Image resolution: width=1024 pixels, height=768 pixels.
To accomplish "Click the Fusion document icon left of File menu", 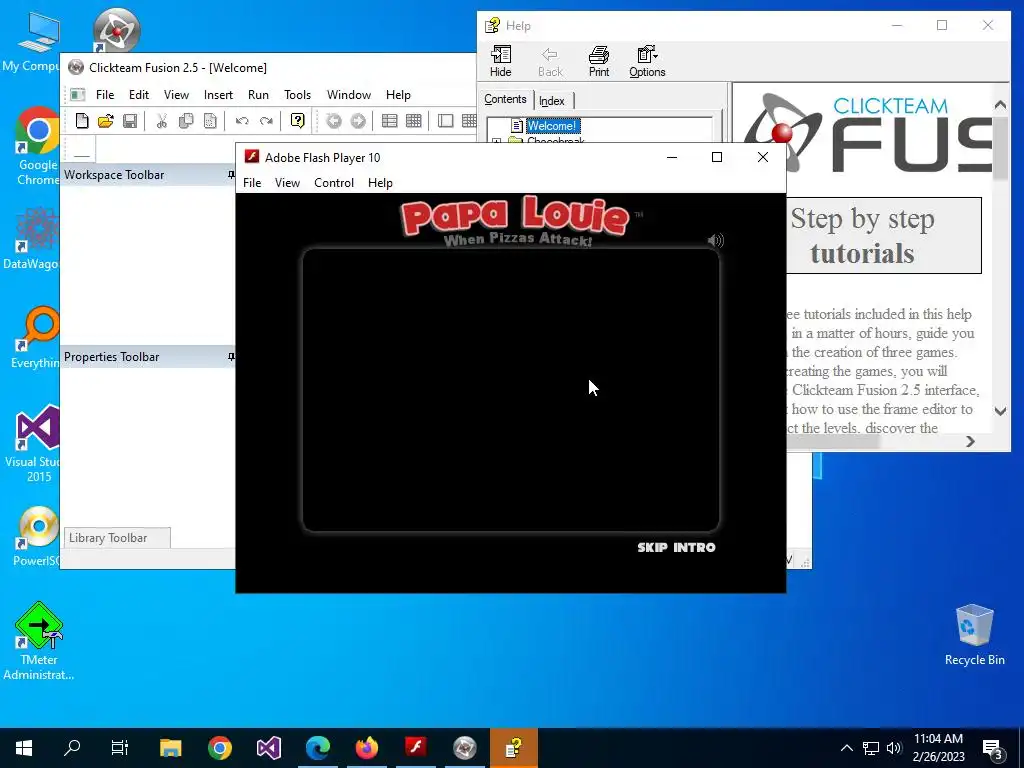I will click(78, 95).
